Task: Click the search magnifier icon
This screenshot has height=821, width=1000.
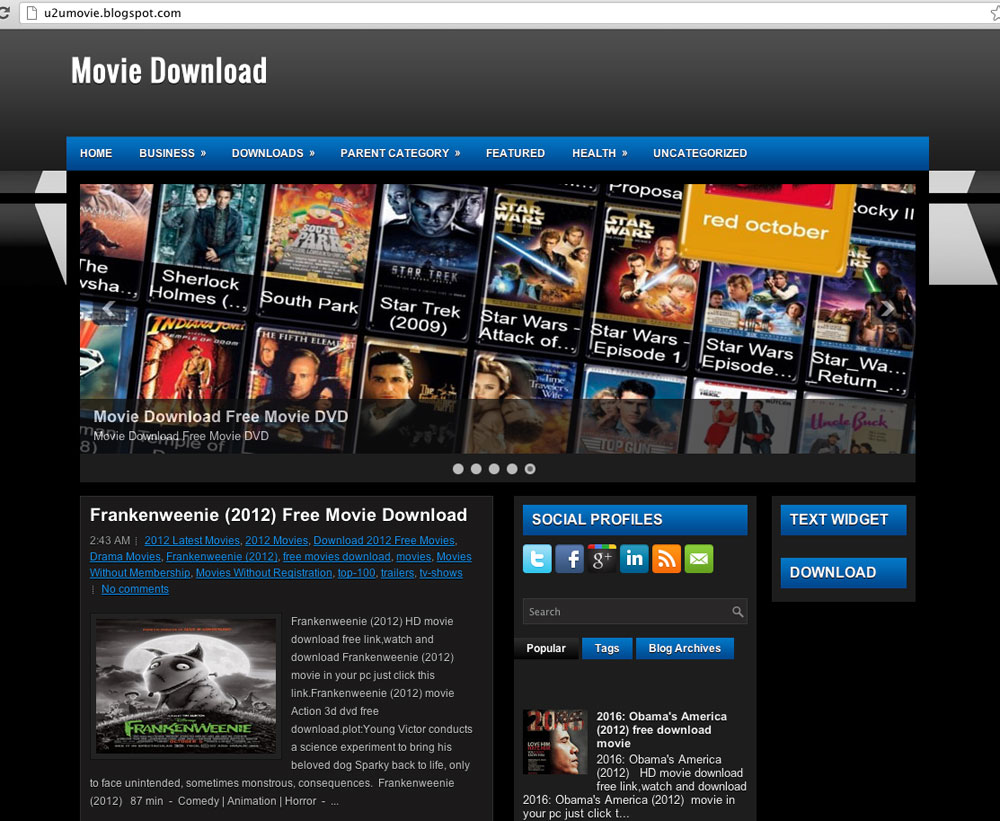Action: click(x=737, y=612)
